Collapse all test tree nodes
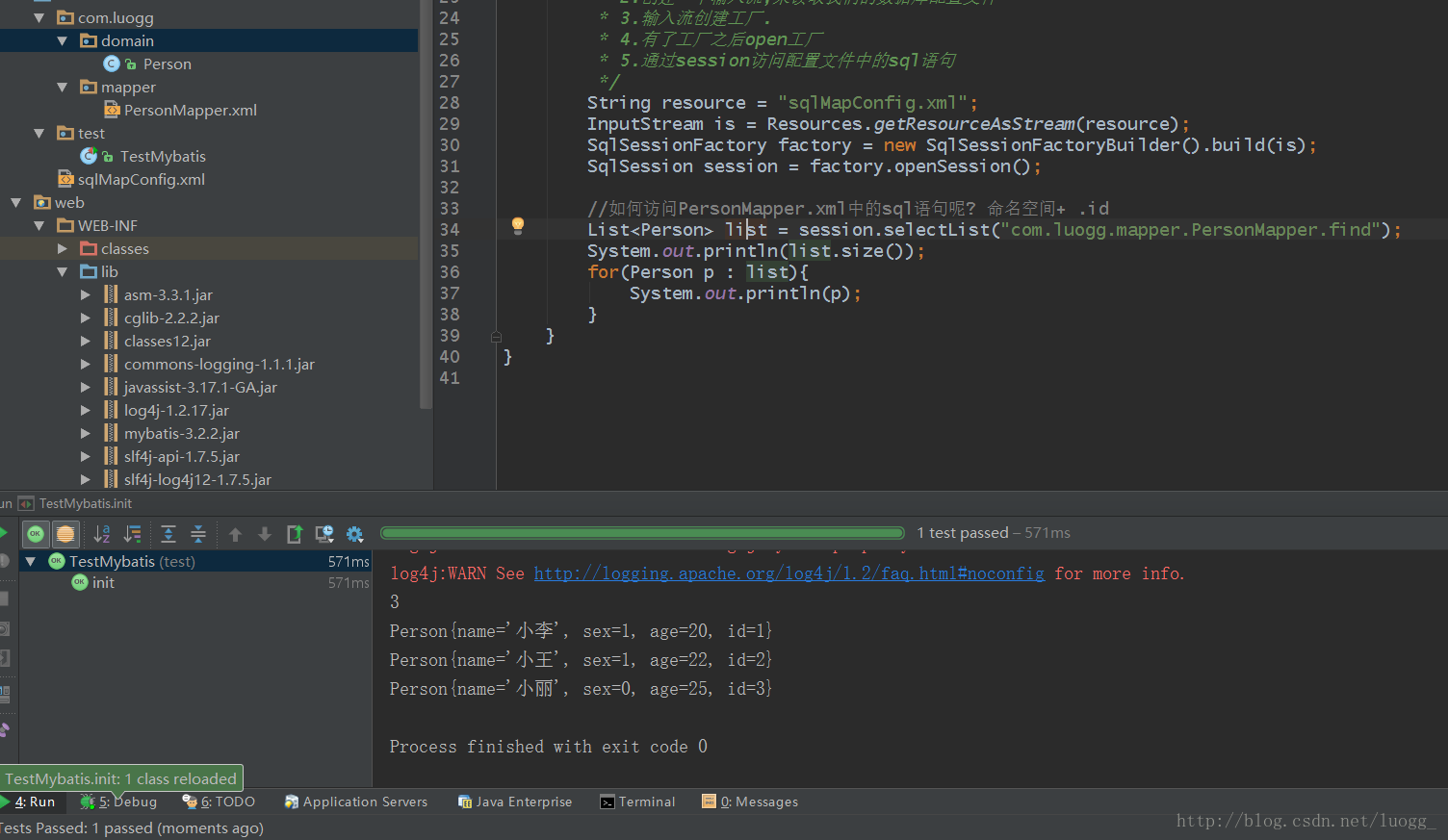 (x=198, y=534)
